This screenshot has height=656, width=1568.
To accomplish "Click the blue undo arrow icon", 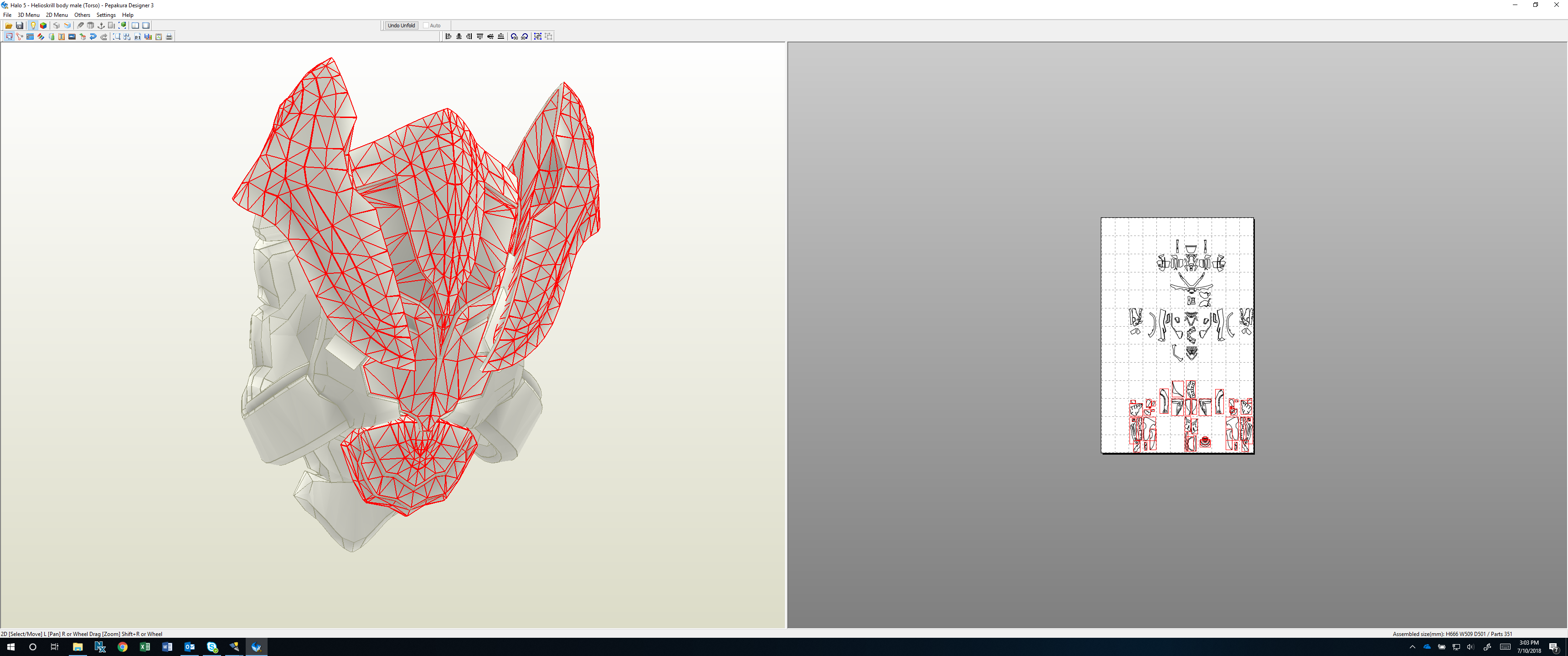I will coord(93,36).
